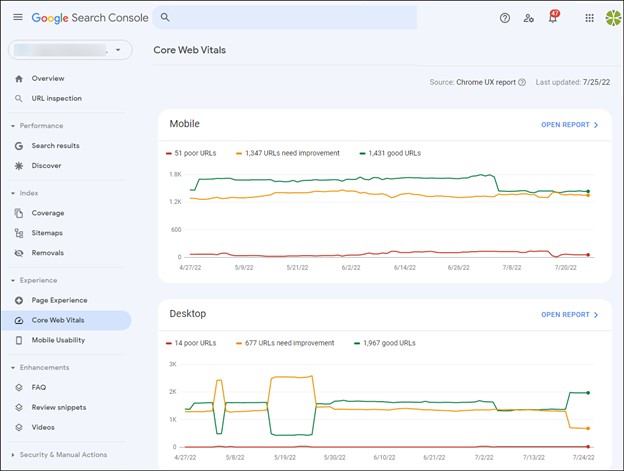Toggle Mobile 1,431 good URLs legend
624x471 pixels.
390,153
